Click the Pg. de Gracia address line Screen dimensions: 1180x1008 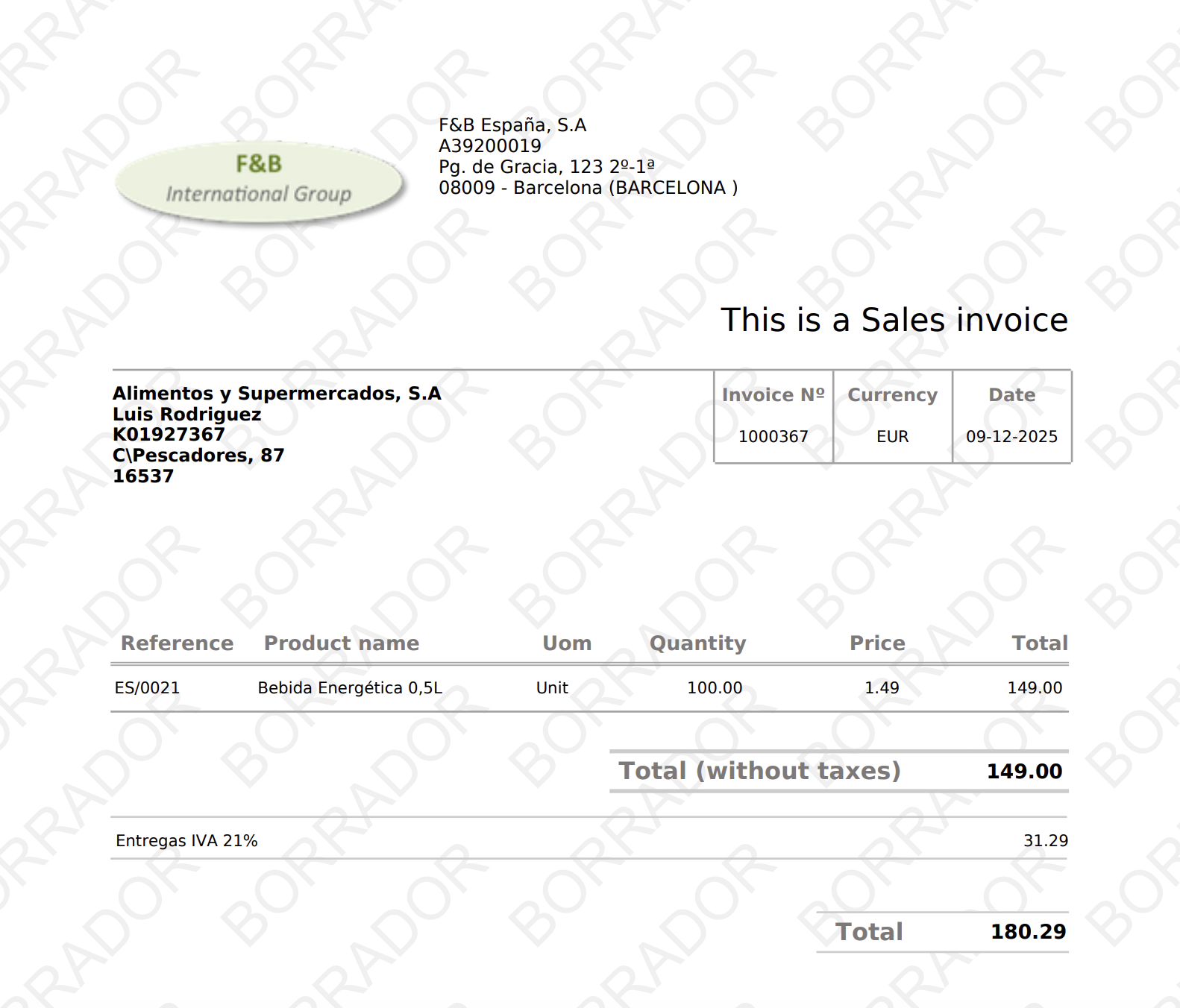click(x=546, y=167)
